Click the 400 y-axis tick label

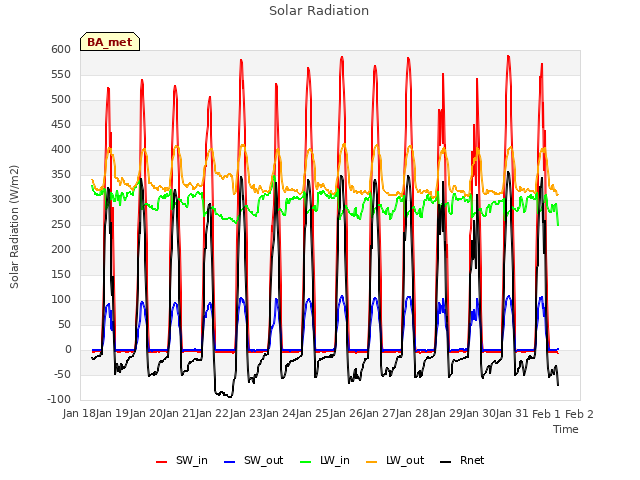click(x=61, y=149)
